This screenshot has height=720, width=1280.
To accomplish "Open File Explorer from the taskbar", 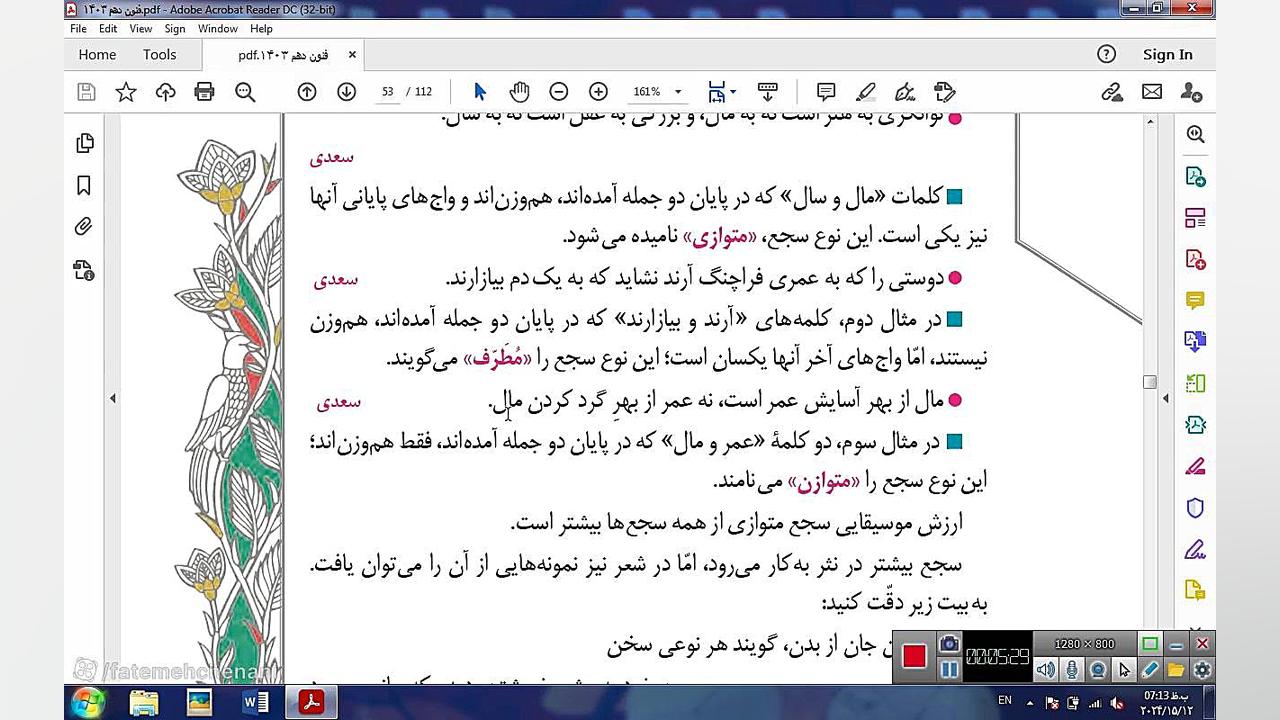I will 144,703.
